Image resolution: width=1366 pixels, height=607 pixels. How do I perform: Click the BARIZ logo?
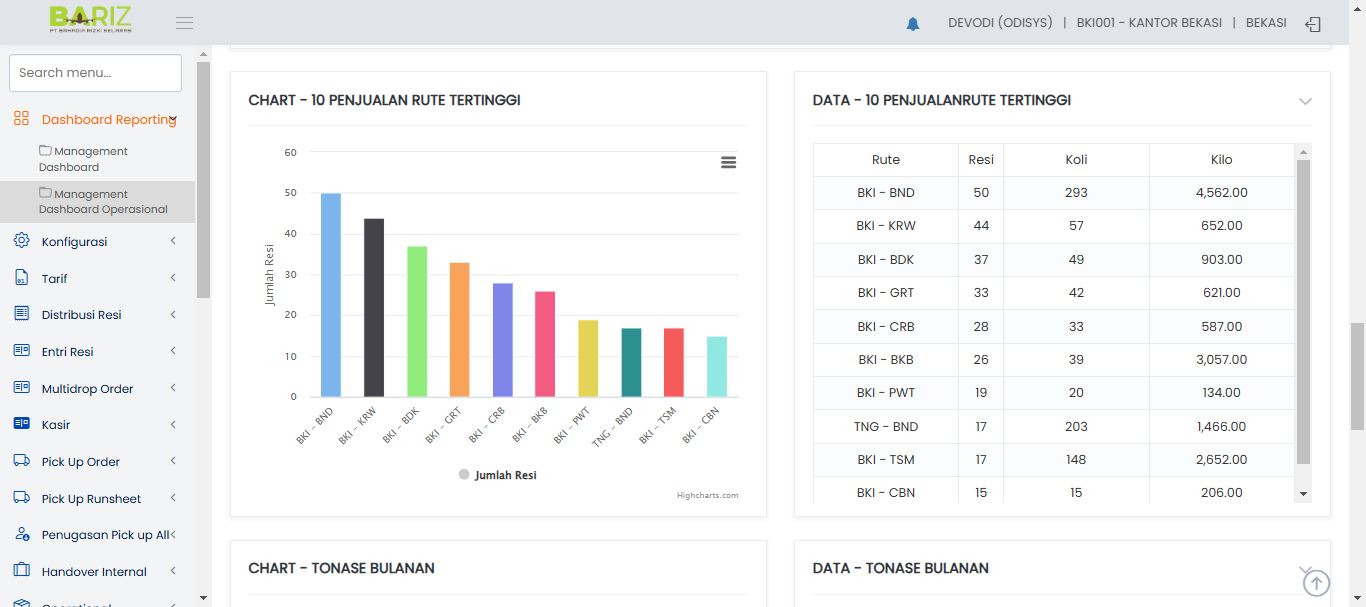coord(90,20)
